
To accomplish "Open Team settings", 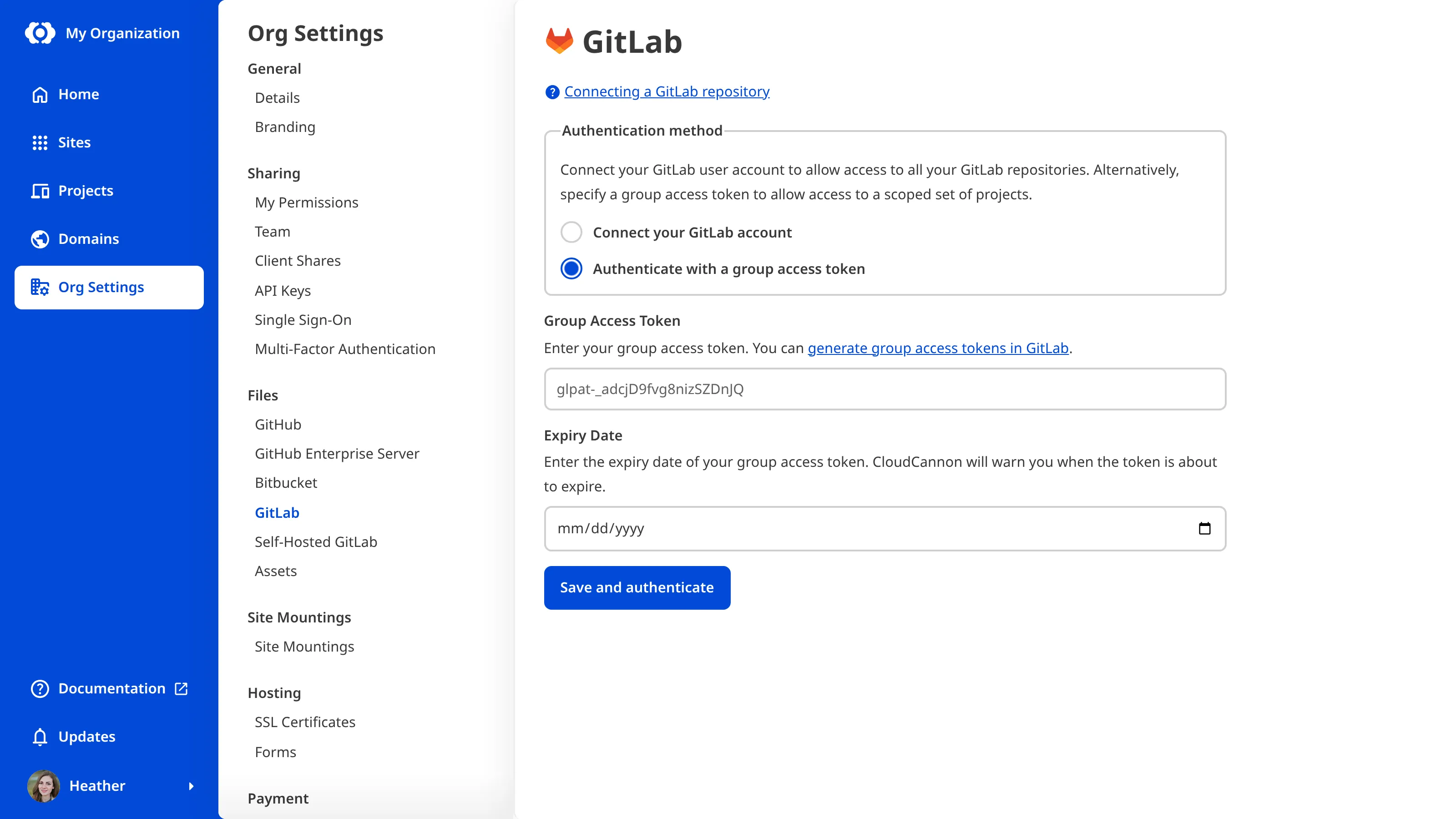I will [x=273, y=232].
